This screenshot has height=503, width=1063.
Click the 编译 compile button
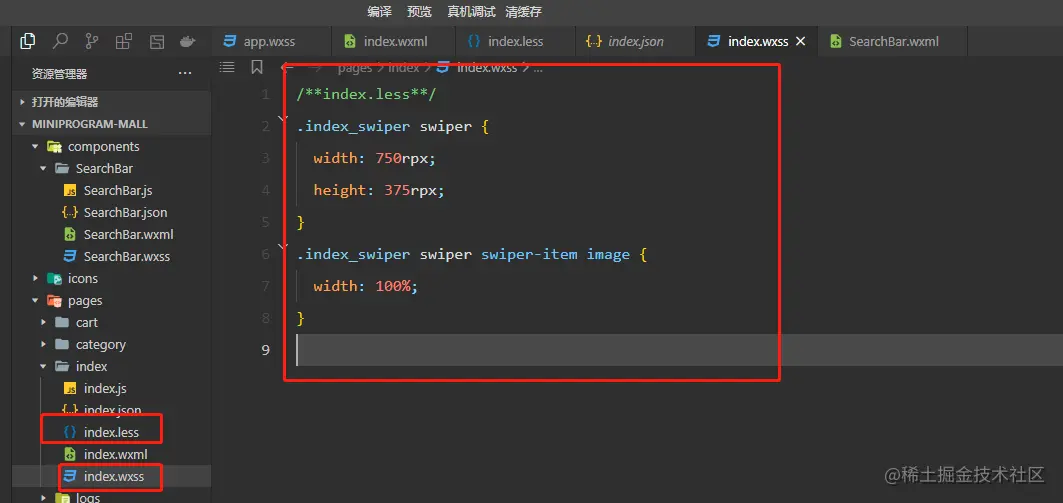coord(380,12)
